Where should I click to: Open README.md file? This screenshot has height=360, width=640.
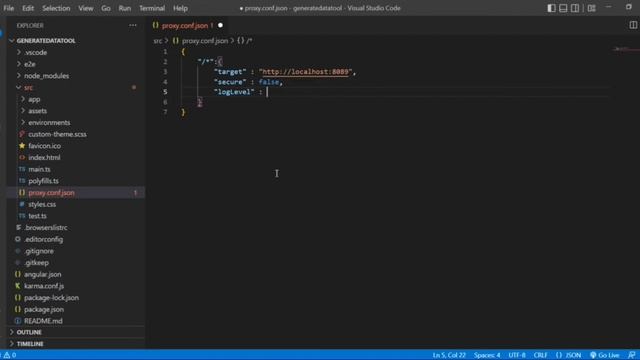(x=43, y=321)
